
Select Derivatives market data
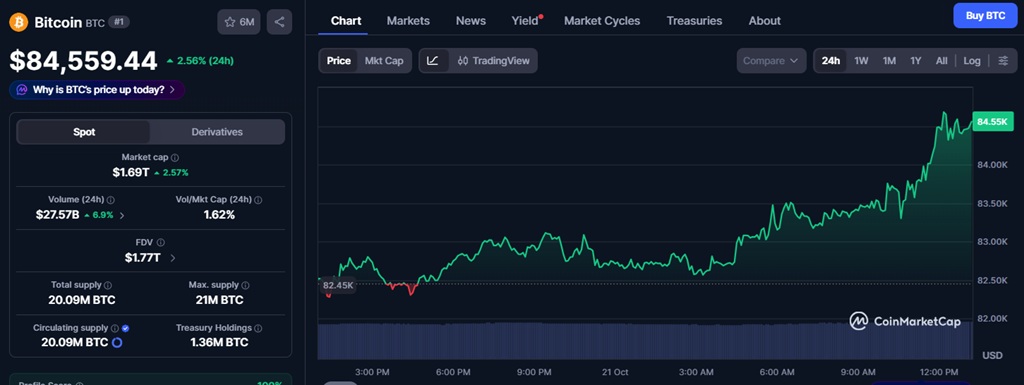[x=217, y=132]
